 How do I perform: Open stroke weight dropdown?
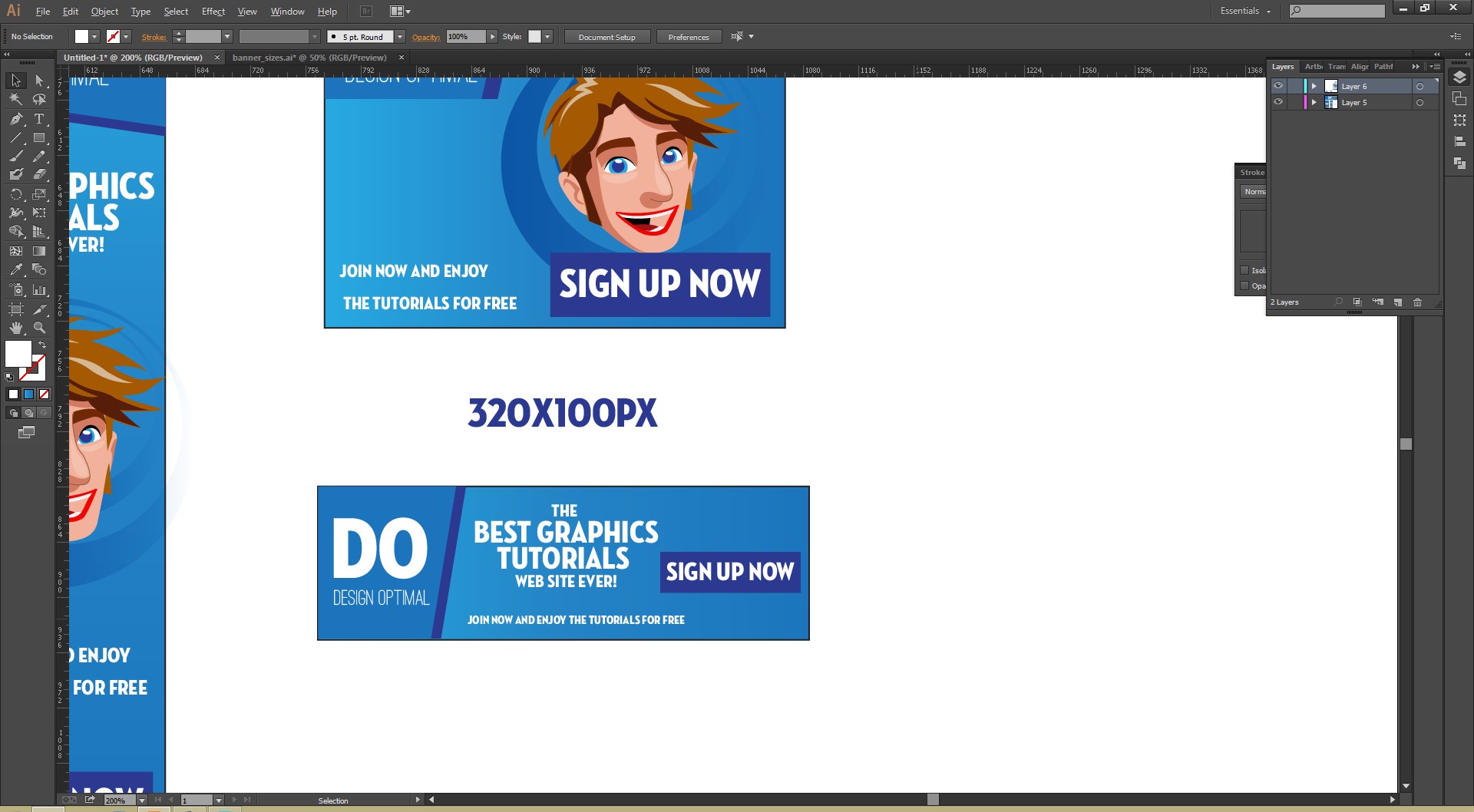point(227,37)
